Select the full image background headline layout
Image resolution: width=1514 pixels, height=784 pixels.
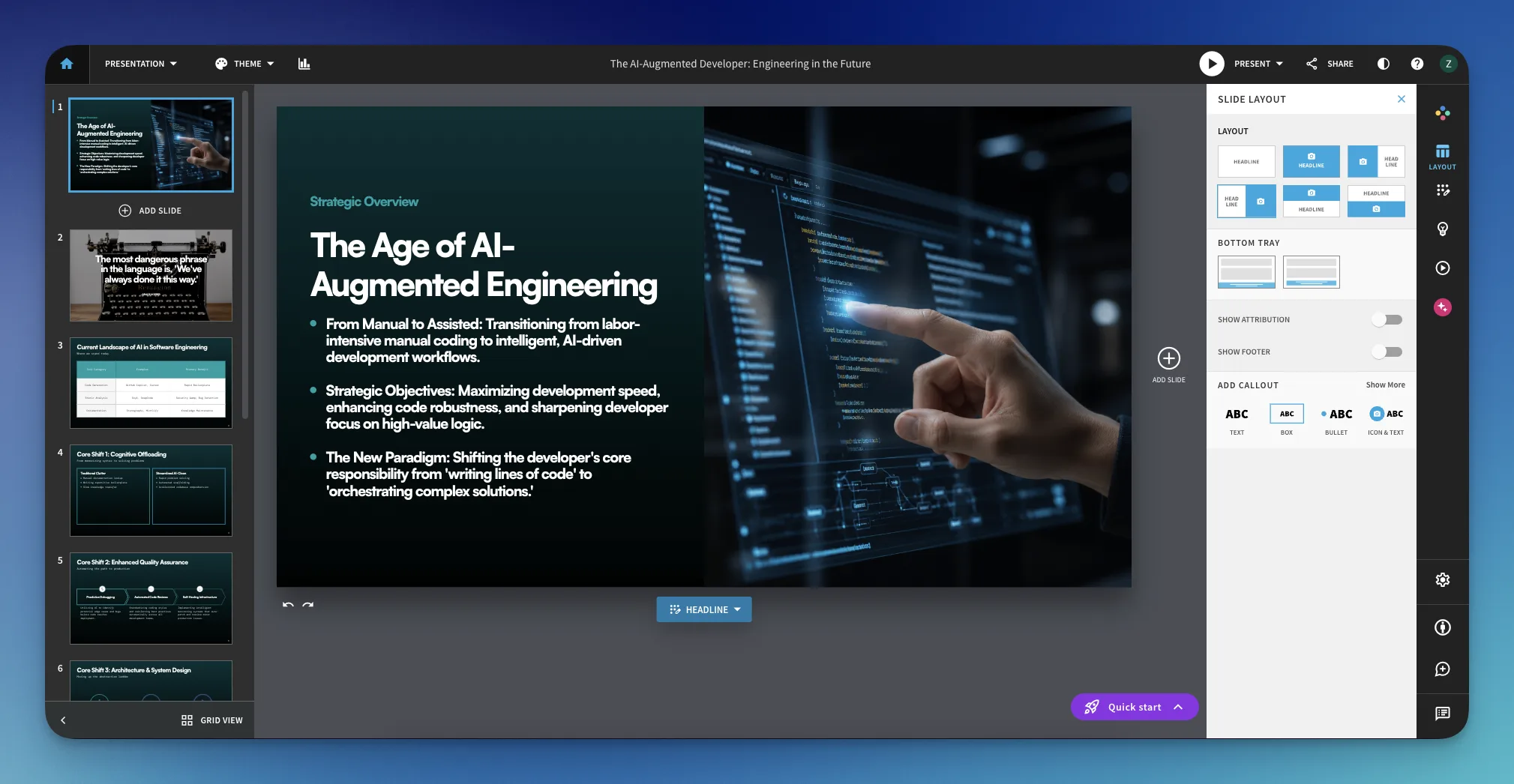1311,161
